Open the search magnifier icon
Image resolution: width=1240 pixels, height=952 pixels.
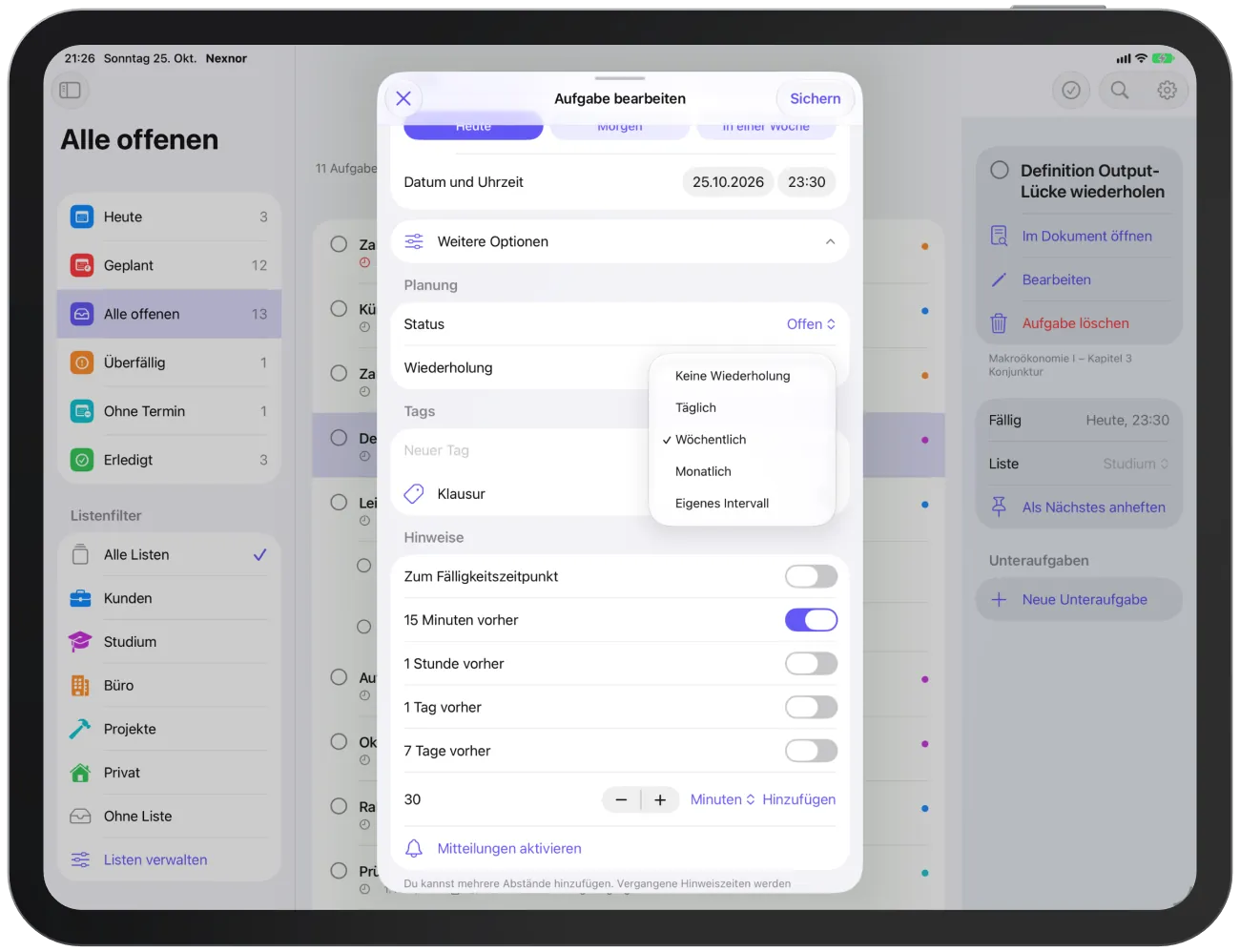pos(1120,91)
